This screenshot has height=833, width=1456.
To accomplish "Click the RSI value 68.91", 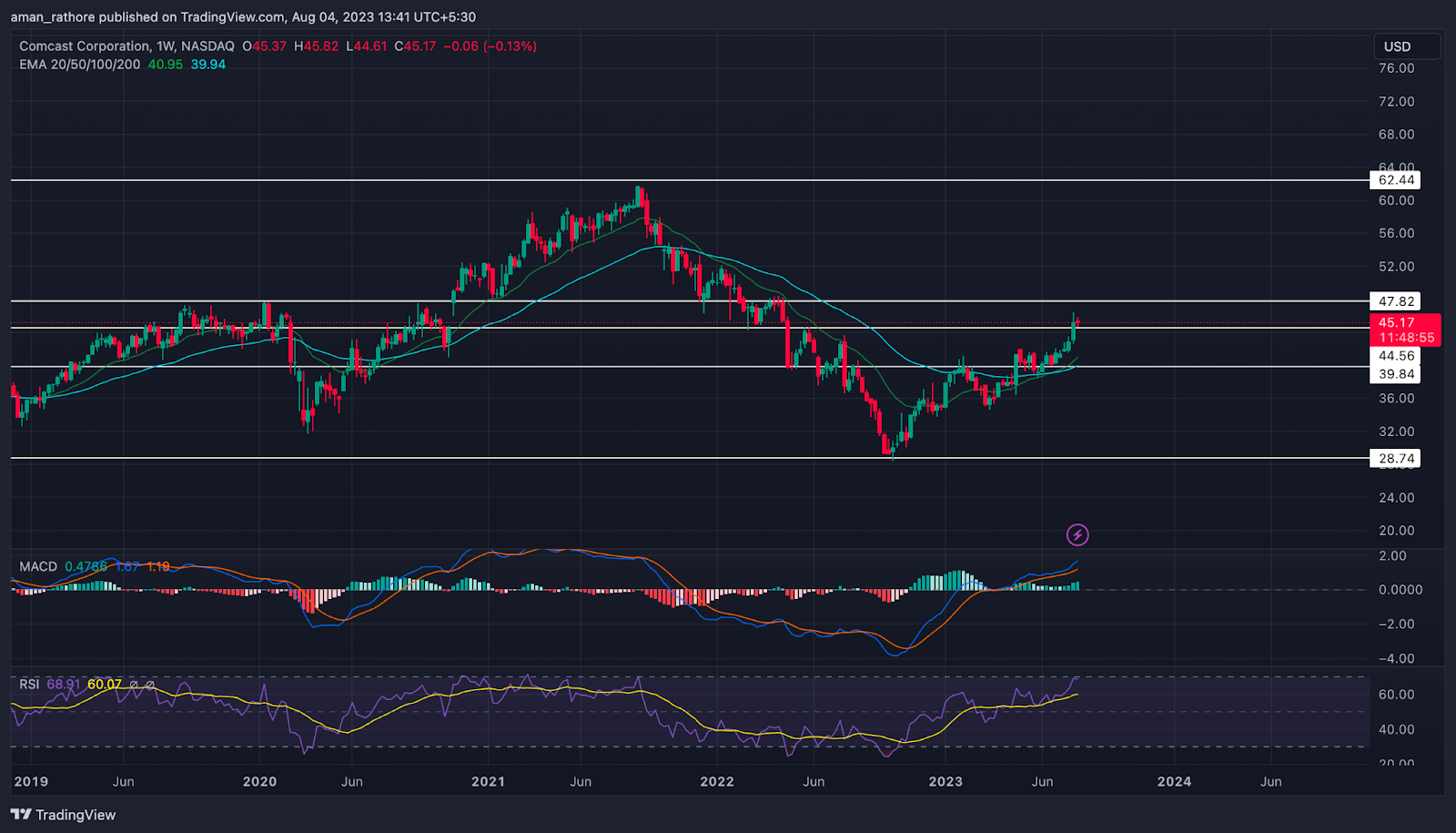I will click(64, 684).
